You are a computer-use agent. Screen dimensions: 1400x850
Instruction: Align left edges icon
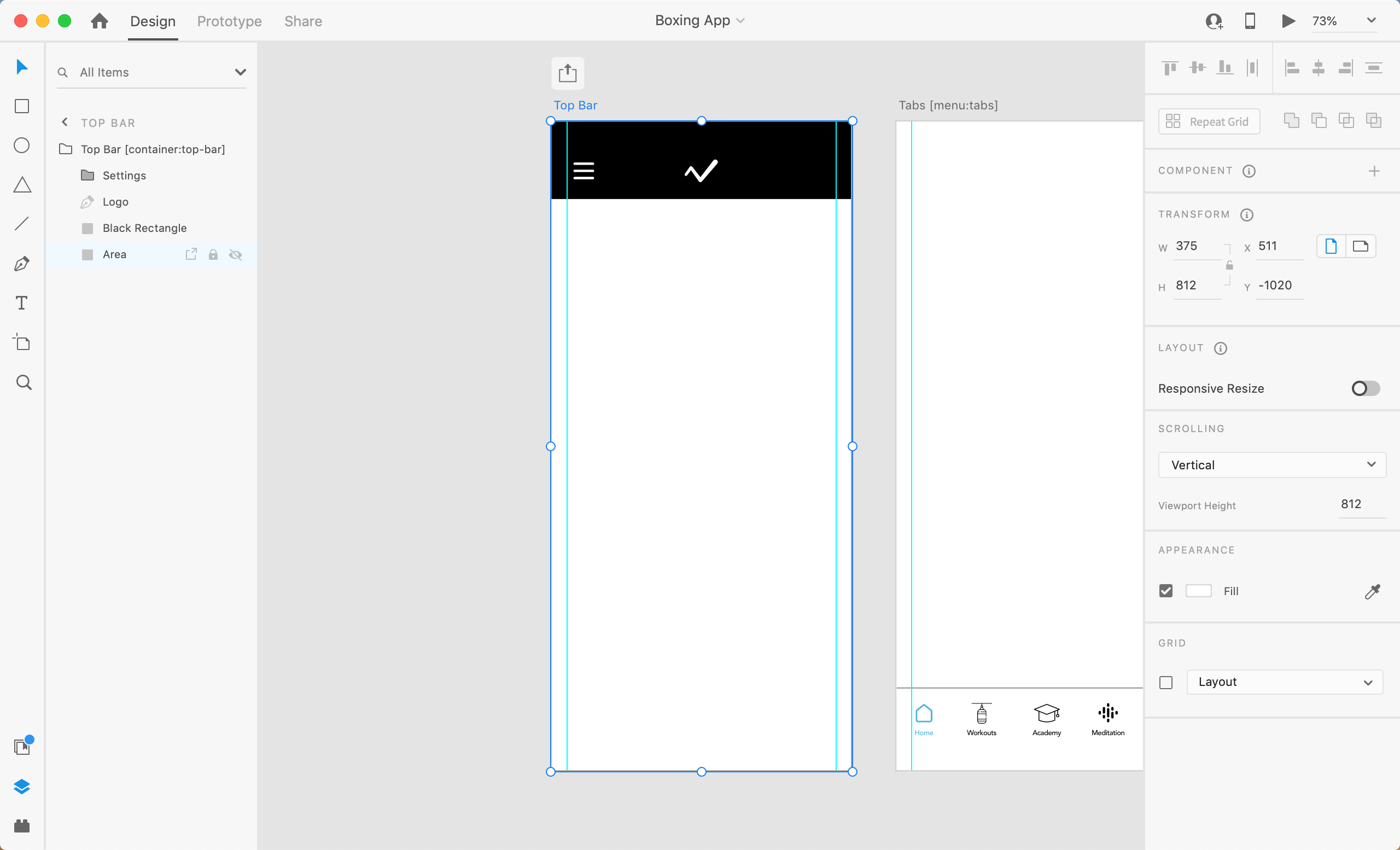(x=1292, y=68)
